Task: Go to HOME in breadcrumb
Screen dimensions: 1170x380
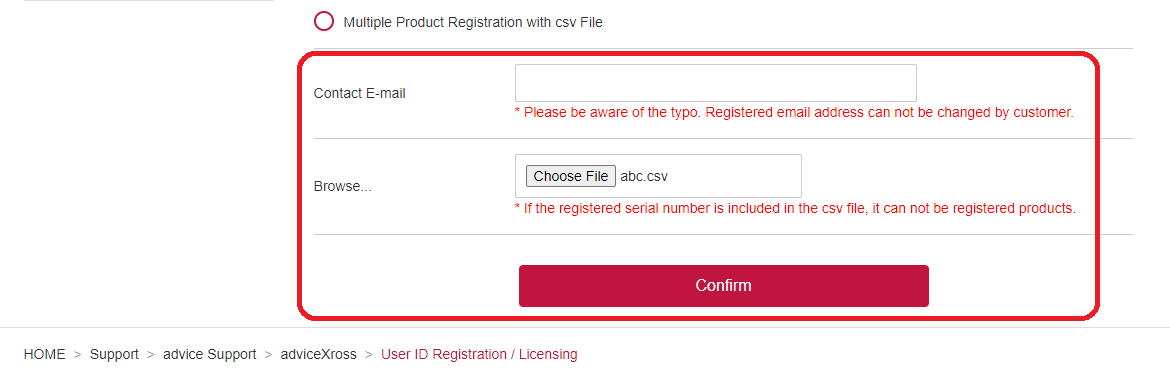Action: coord(45,354)
